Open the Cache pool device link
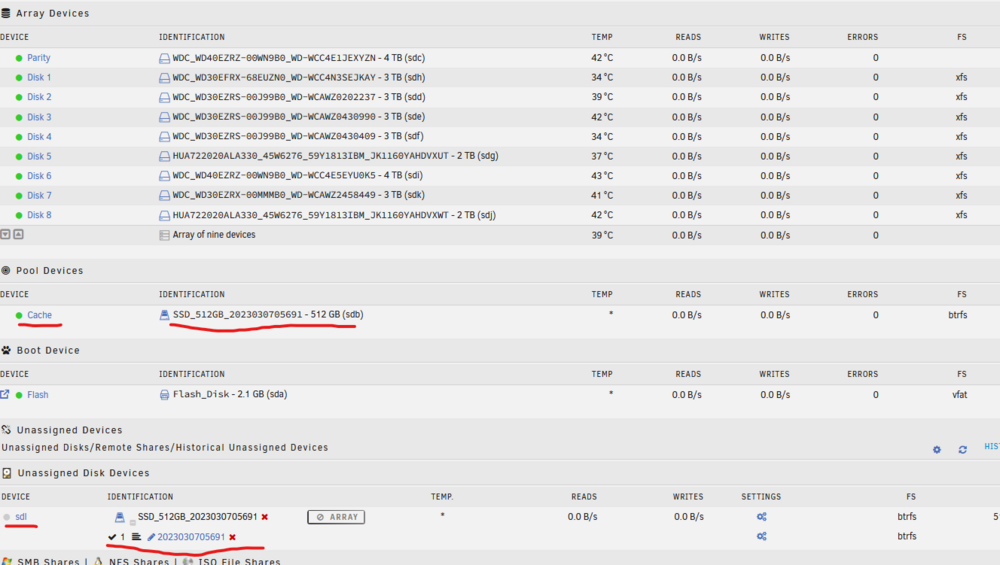1000x565 pixels. 40,315
